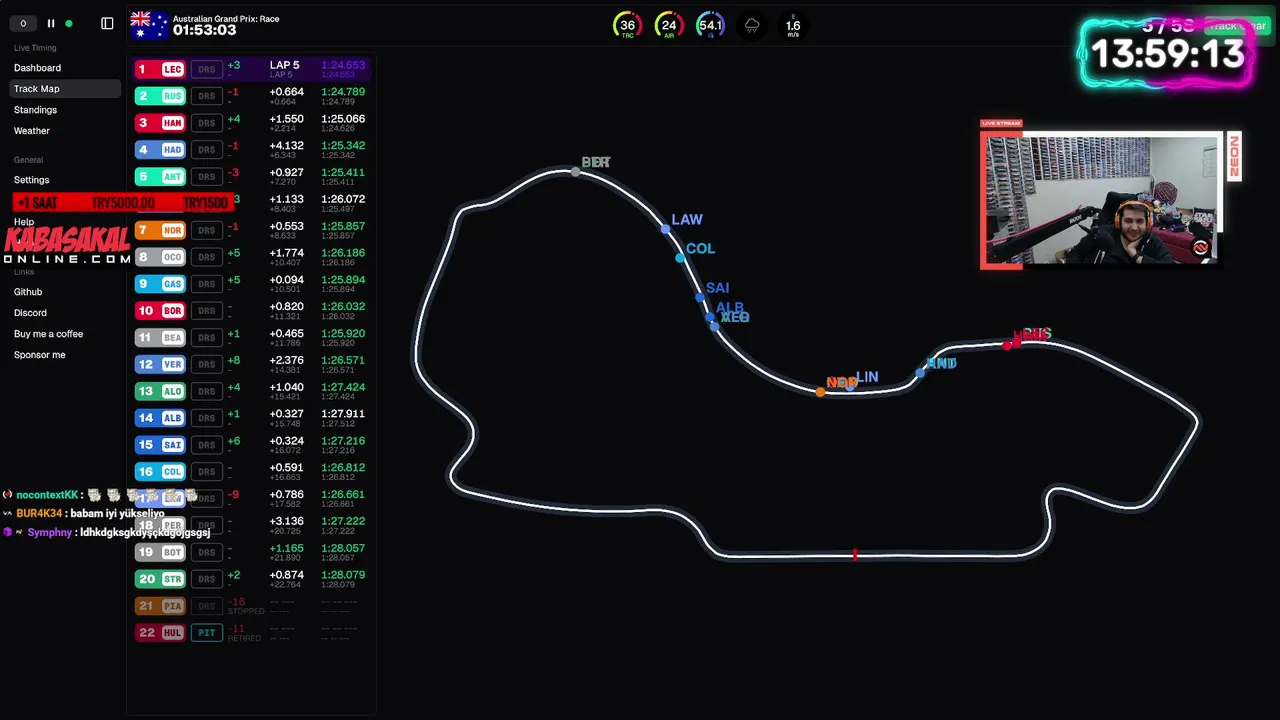This screenshot has width=1280, height=720.
Task: Select the COL driver tag in P16
Action: click(160, 472)
